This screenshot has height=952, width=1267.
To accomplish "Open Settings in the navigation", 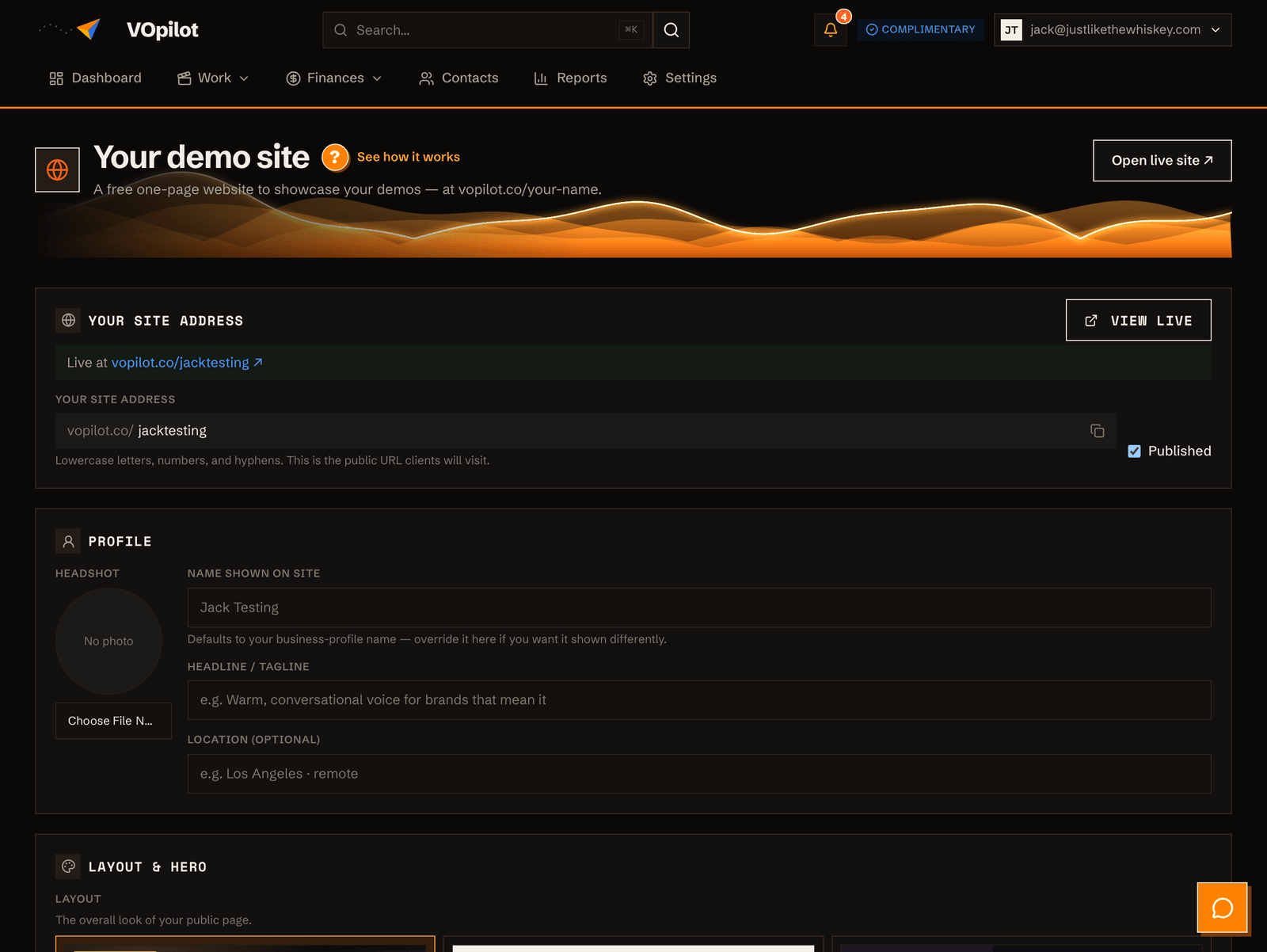I will pyautogui.click(x=679, y=78).
